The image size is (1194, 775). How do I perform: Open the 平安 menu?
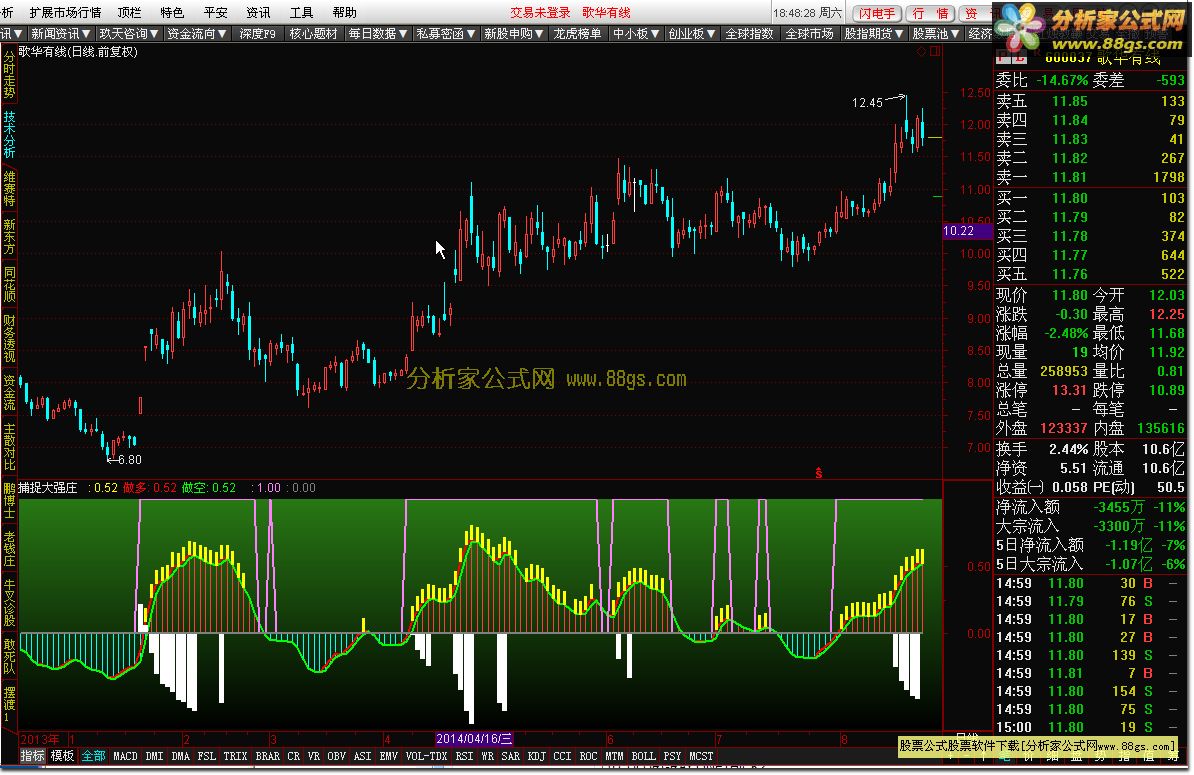(x=215, y=12)
